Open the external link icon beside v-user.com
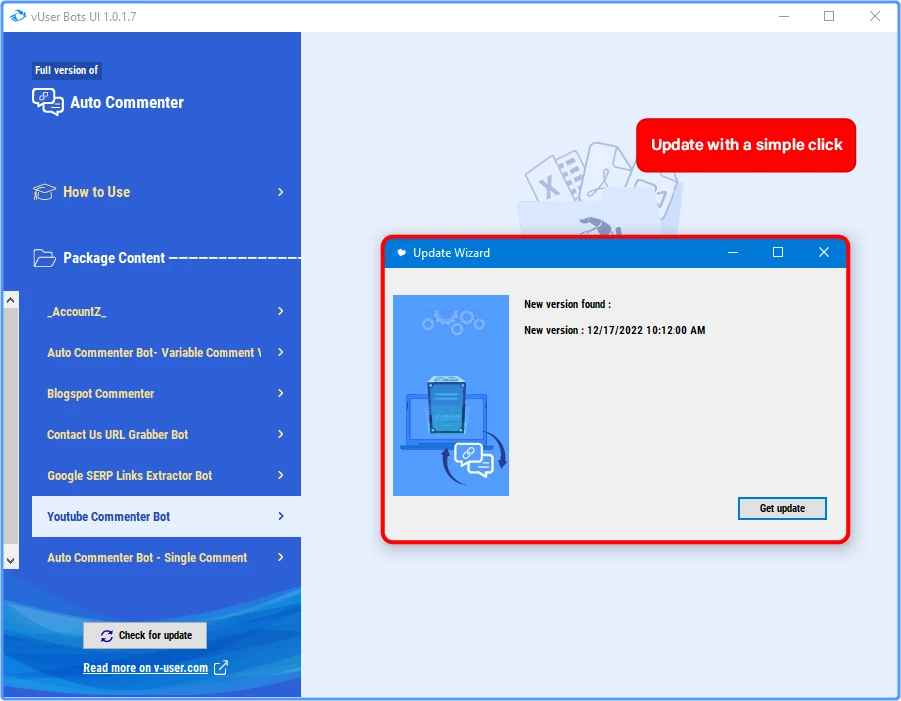This screenshot has width=901, height=701. click(x=221, y=668)
